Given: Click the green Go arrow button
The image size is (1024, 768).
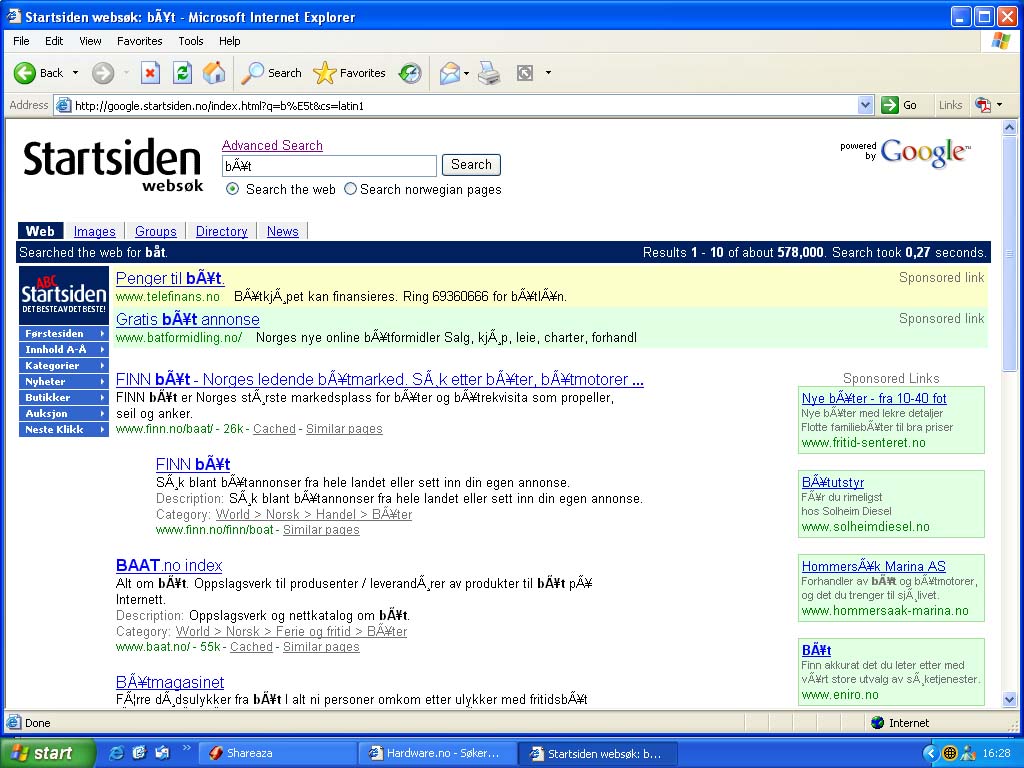Looking at the screenshot, I should point(889,105).
